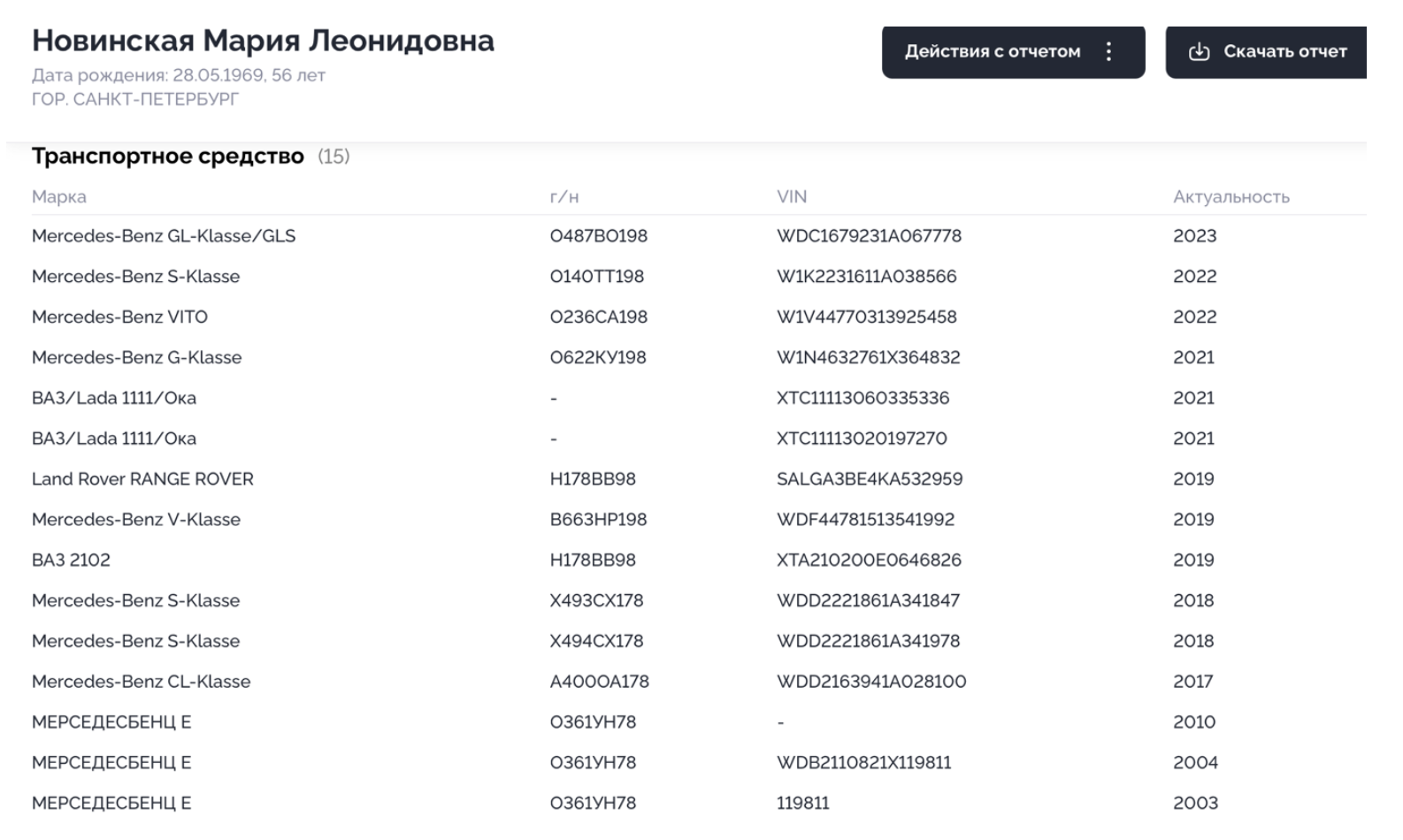Viewport: 1403px width, 840px height.
Task: Click VIN 'WDC1679231A067778'
Action: point(869,236)
